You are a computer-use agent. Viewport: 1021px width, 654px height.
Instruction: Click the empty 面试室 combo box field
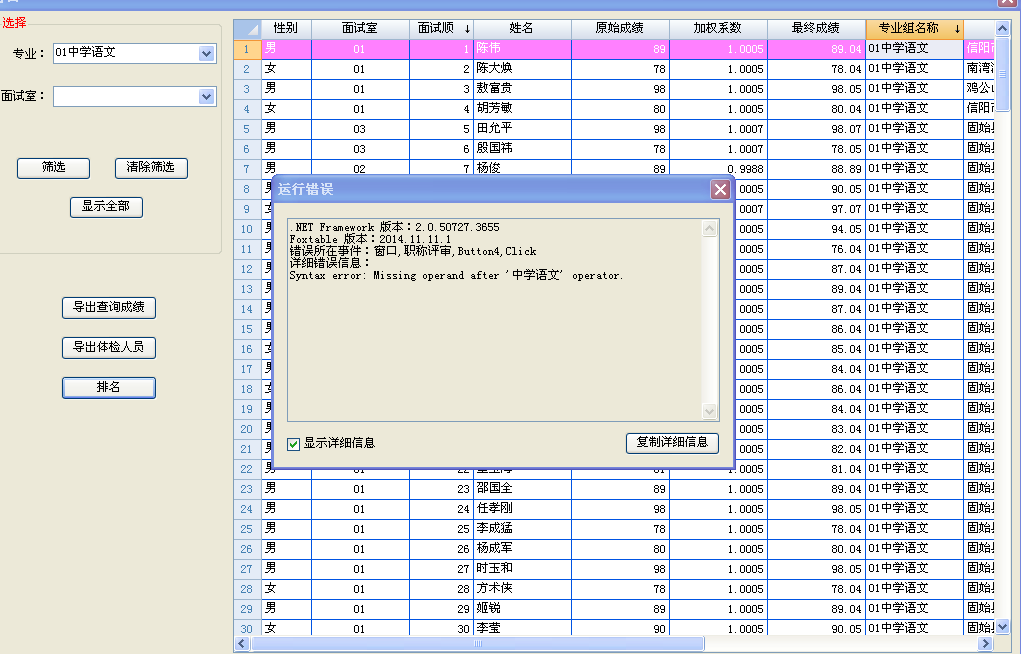coord(126,96)
